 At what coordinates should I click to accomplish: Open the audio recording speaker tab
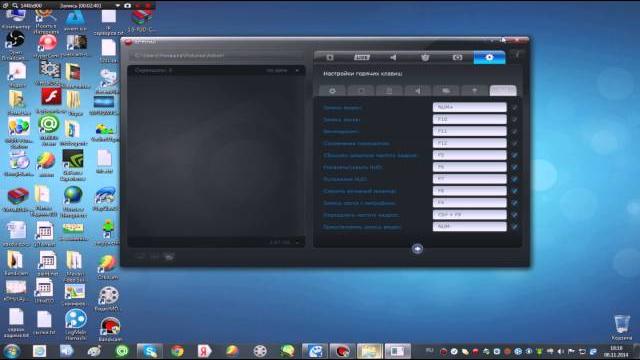393,58
